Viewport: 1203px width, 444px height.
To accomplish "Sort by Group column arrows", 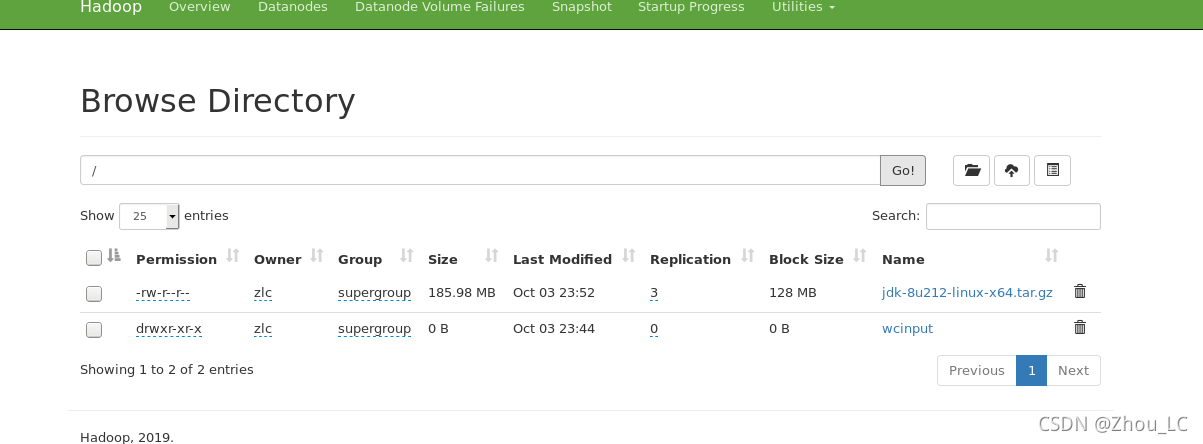I will pos(407,257).
